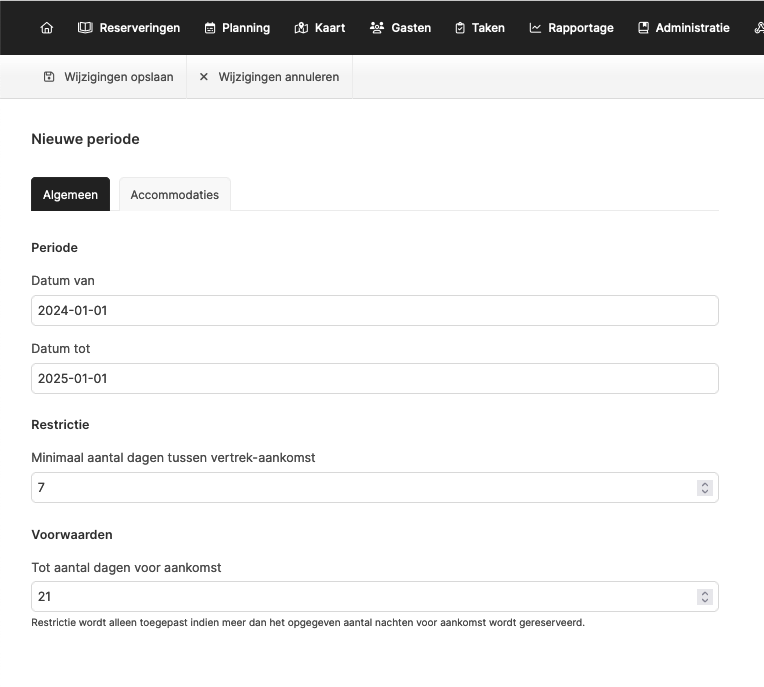Click the save disk icon
The image size is (764, 687).
[49, 76]
